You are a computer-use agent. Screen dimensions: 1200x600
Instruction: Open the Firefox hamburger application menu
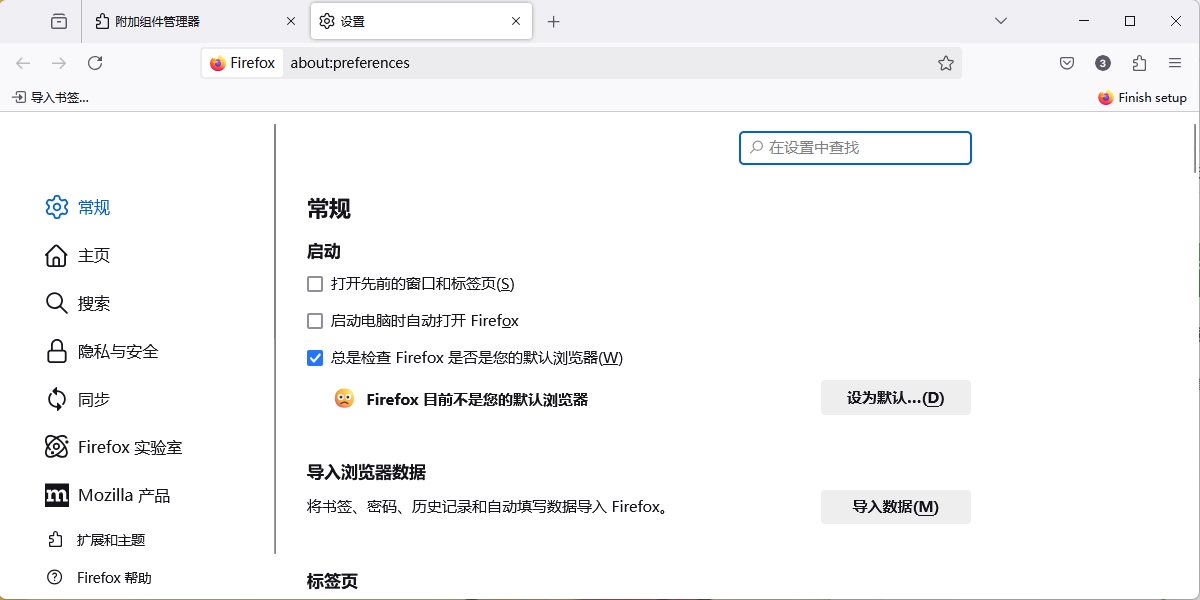tap(1175, 63)
